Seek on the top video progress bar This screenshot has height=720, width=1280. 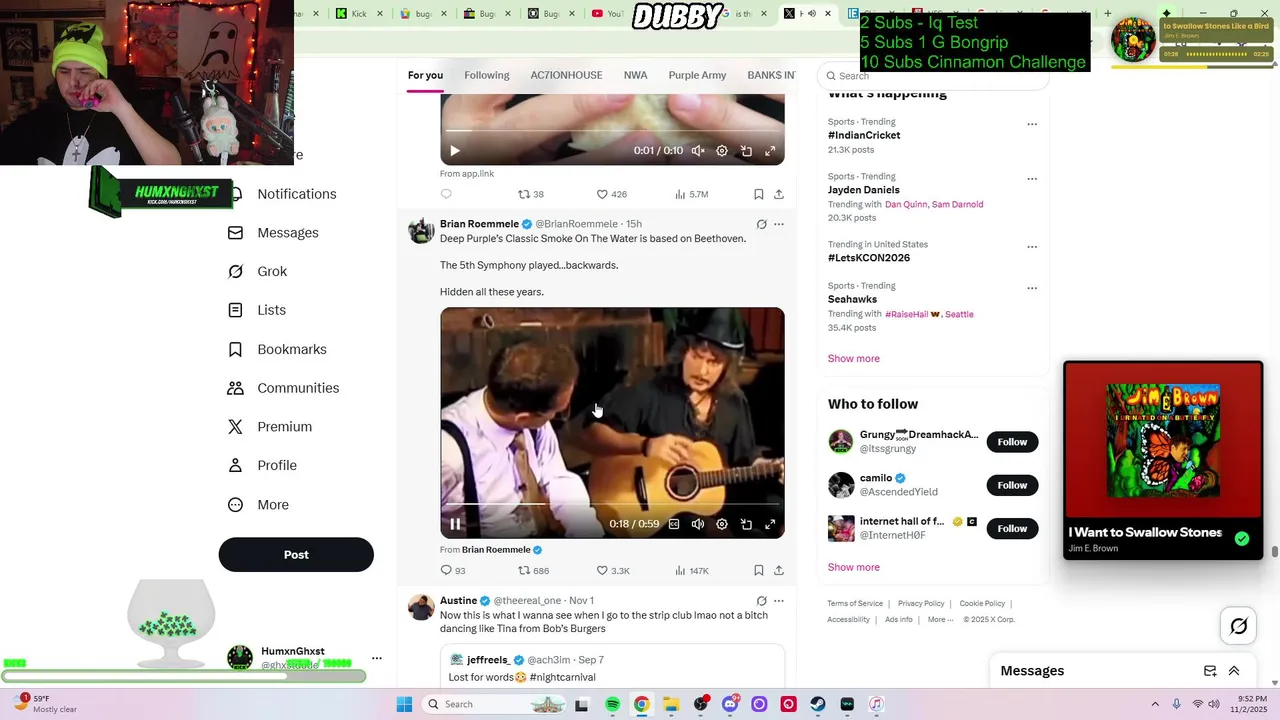click(612, 131)
